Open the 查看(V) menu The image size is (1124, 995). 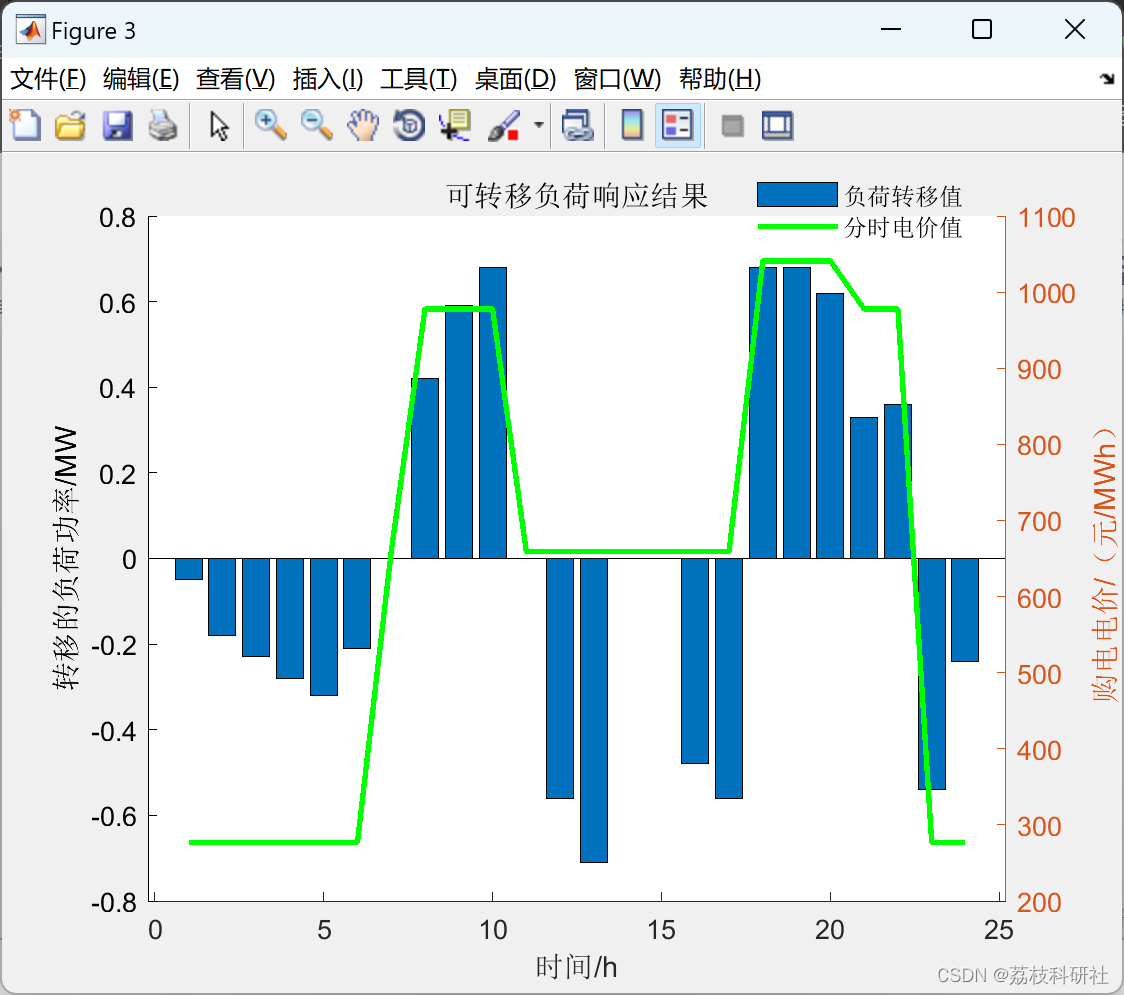pyautogui.click(x=235, y=79)
